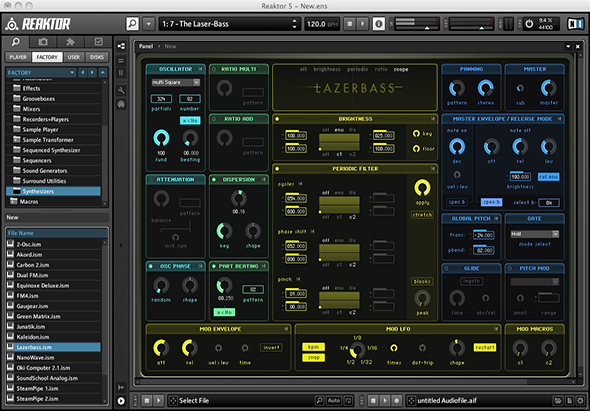Click the restart button in Mod LFO
Image resolution: width=590 pixels, height=411 pixels.
point(485,347)
